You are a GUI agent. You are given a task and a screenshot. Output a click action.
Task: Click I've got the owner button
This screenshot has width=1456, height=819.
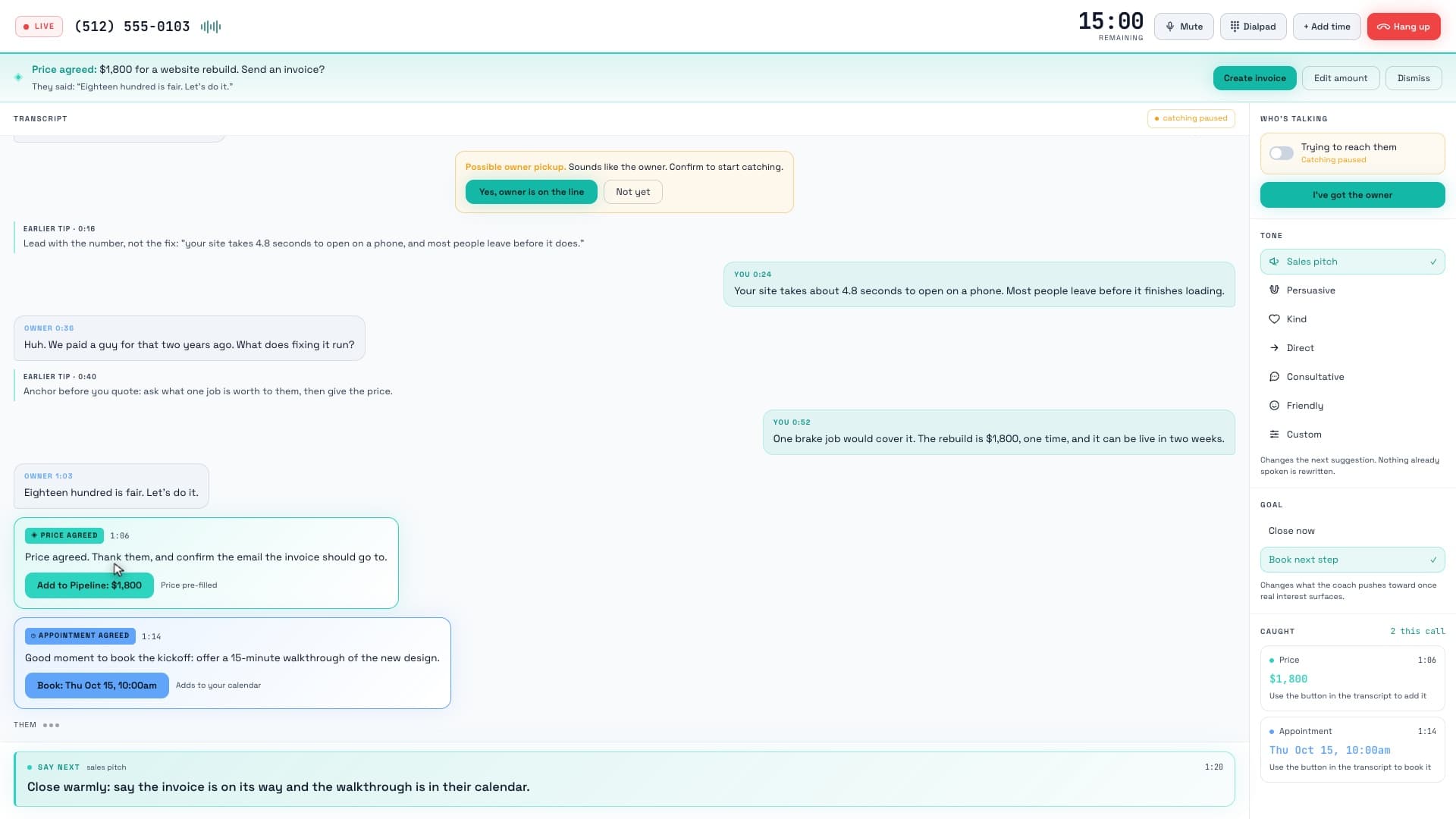[1352, 195]
